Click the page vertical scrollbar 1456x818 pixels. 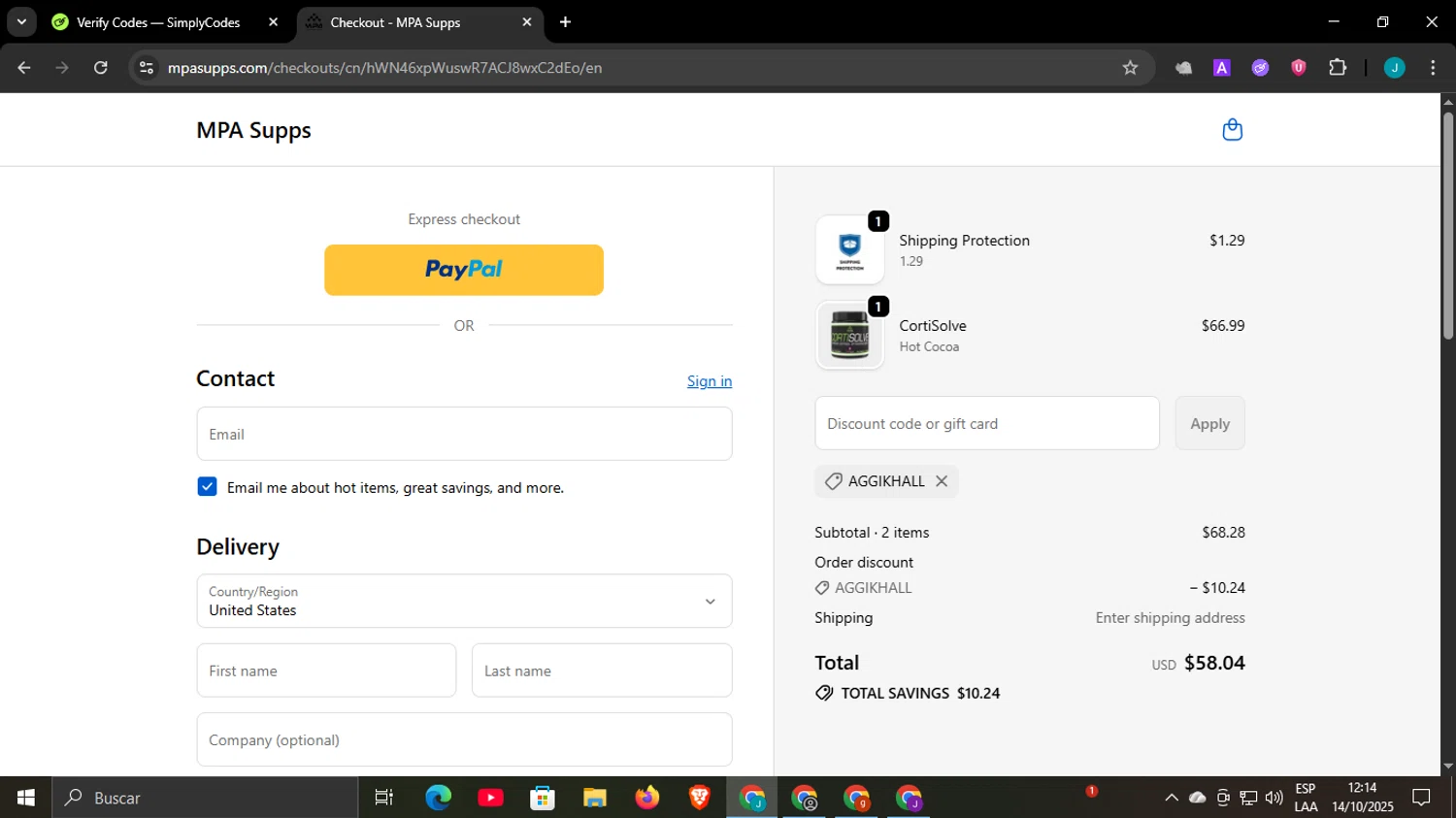tap(1448, 225)
